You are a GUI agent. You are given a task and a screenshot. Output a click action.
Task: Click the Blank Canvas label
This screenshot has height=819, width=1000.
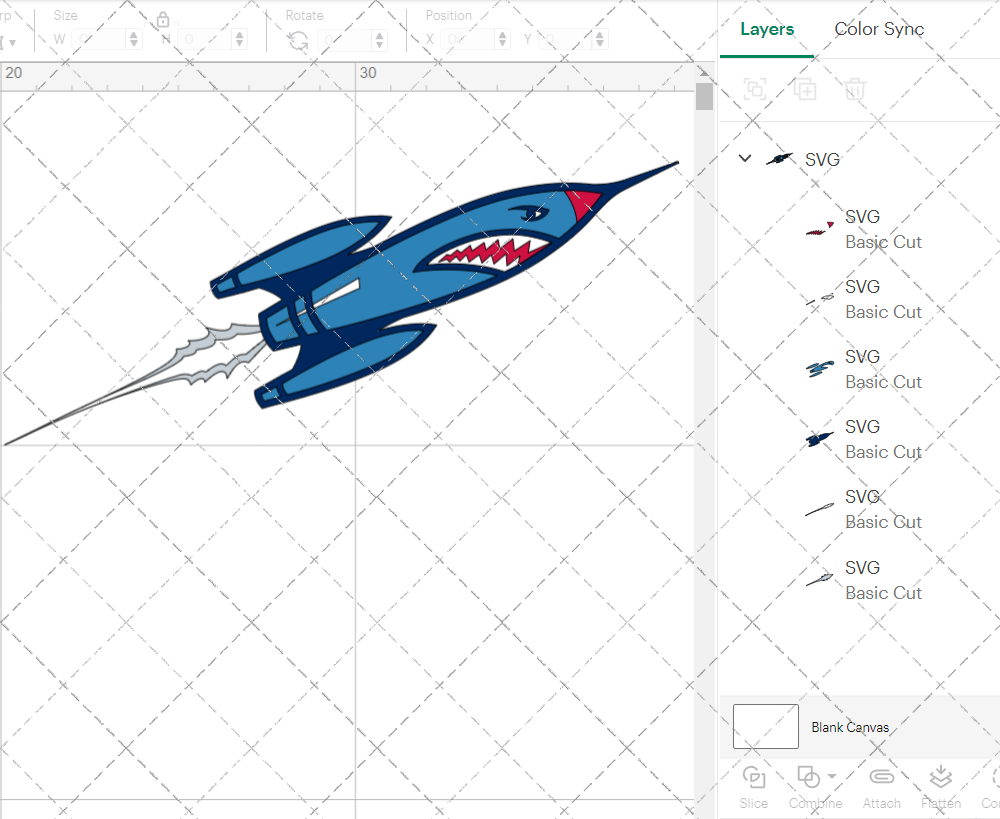850,727
